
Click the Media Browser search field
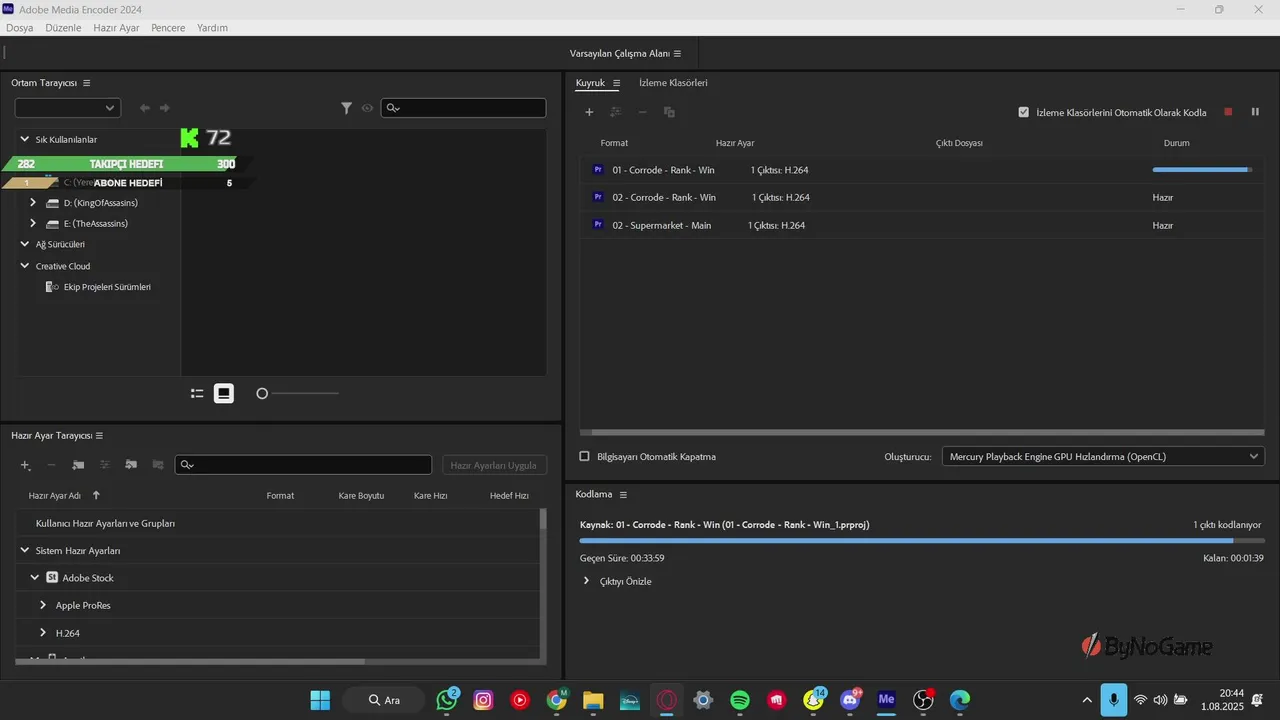[x=464, y=108]
